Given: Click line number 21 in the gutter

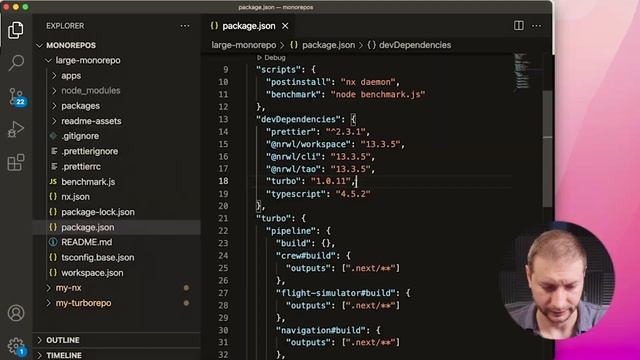Looking at the screenshot, I should click(x=223, y=218).
